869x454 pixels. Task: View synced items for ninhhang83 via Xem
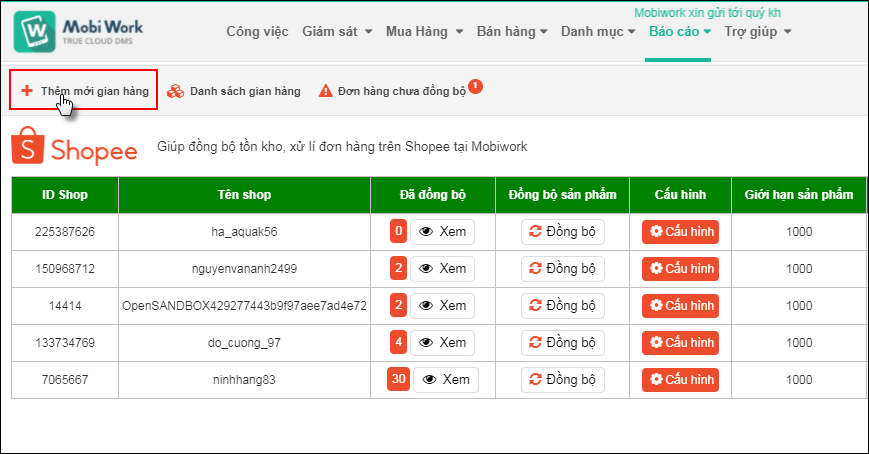click(446, 380)
